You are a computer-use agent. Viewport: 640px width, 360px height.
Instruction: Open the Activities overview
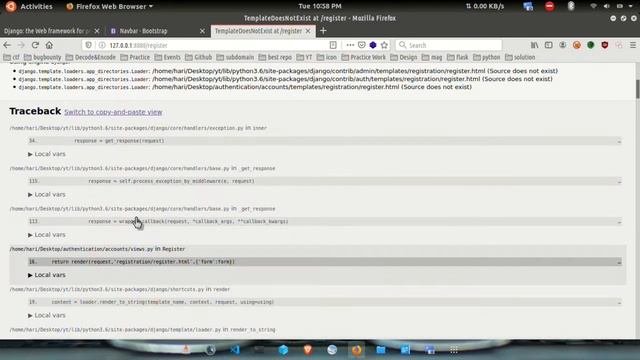(36, 7)
